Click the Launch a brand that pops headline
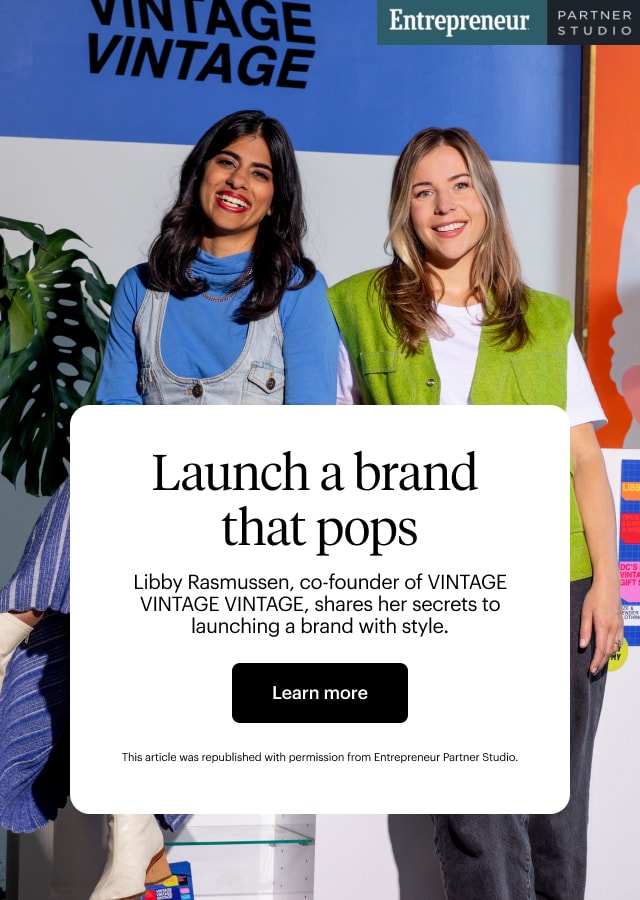 tap(315, 500)
